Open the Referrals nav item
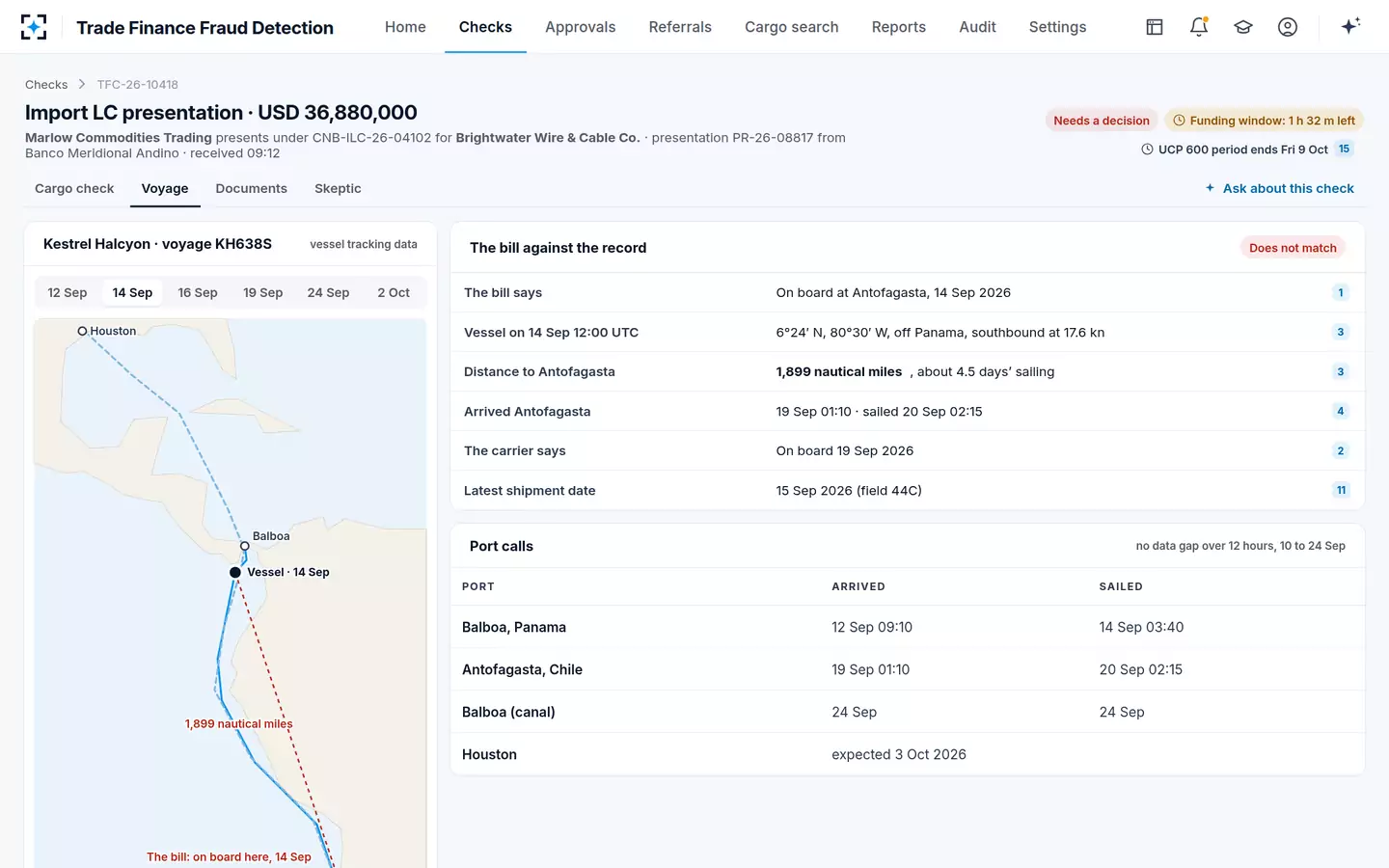The height and width of the screenshot is (868, 1389). point(680,27)
